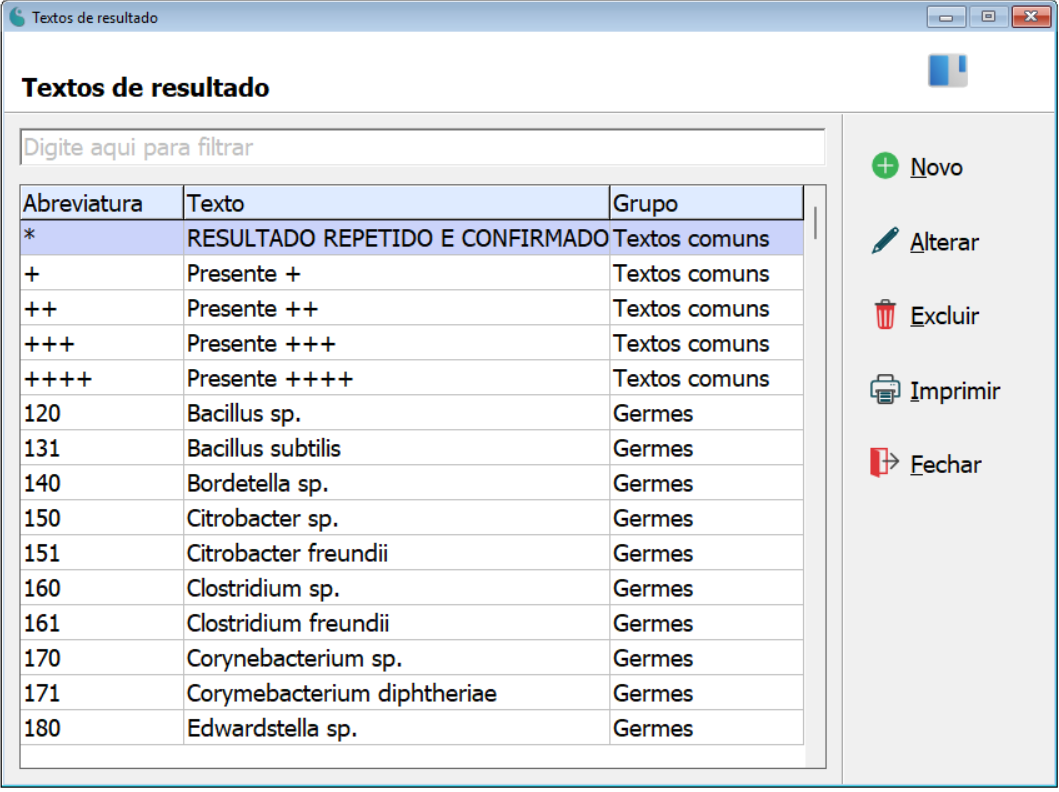Click the '*' abbreviation cell
The width and height of the screenshot is (1059, 792).
[x=101, y=238]
